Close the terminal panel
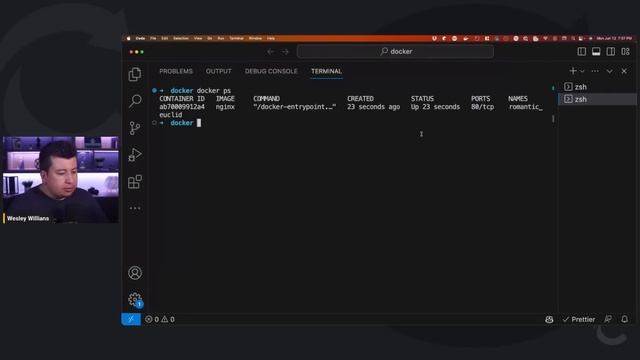 point(624,71)
